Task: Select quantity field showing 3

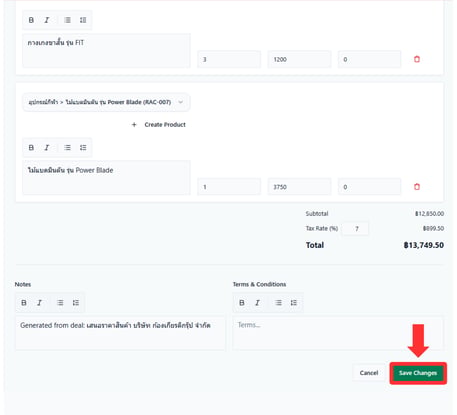Action: click(229, 59)
